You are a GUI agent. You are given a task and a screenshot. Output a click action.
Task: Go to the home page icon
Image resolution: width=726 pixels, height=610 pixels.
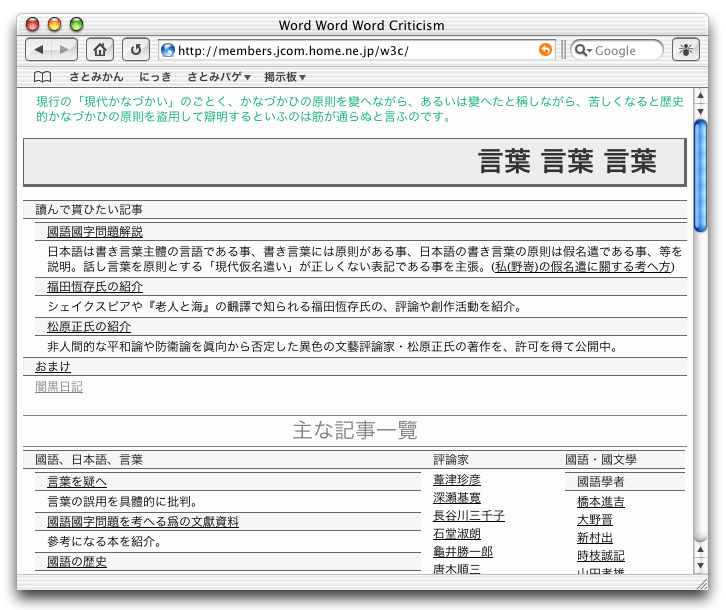point(99,50)
